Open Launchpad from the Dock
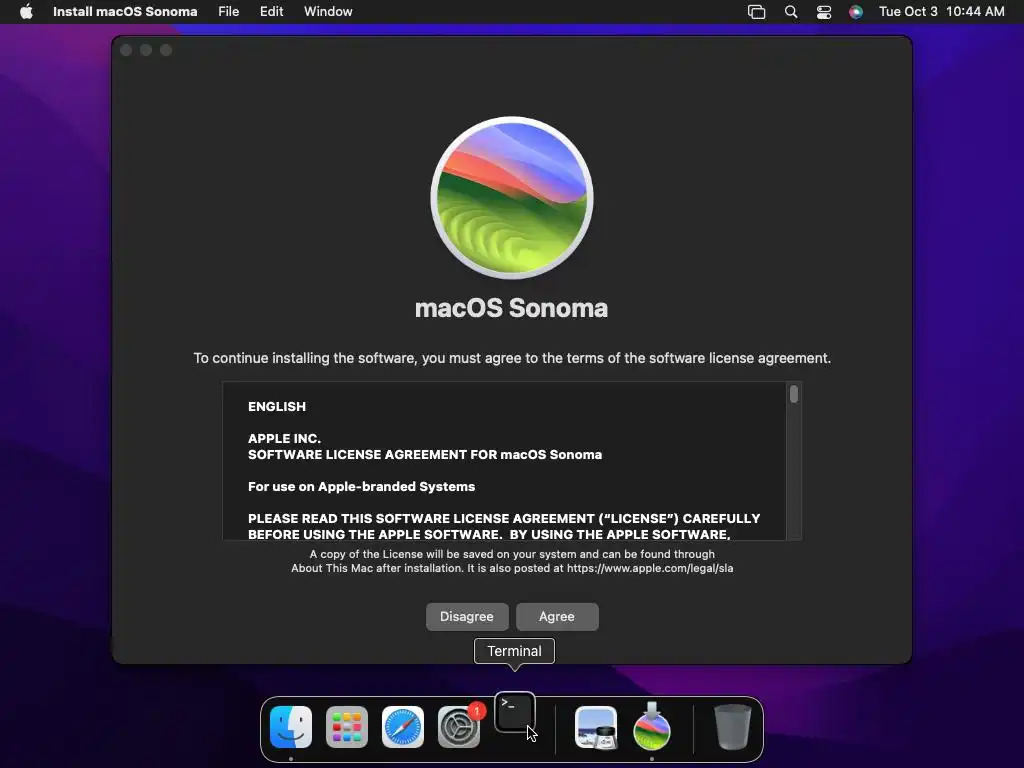Image resolution: width=1024 pixels, height=768 pixels. tap(347, 727)
